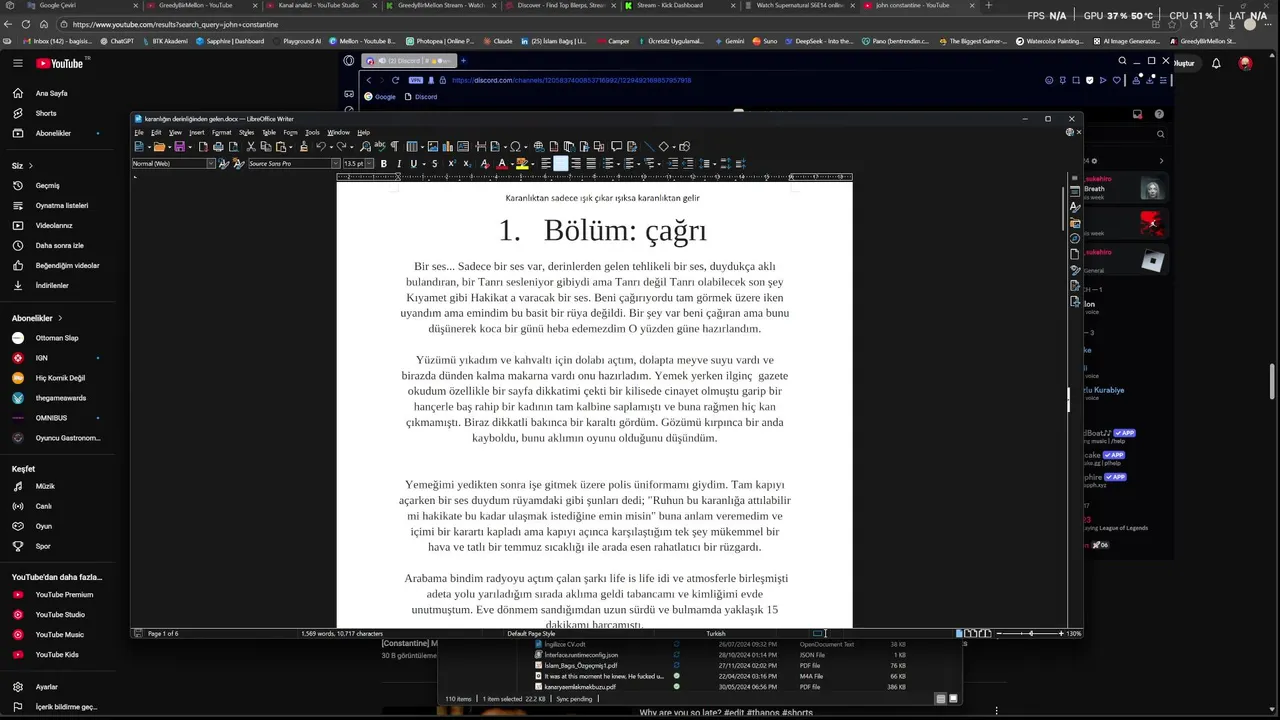
Task: Toggle Align Left paragraph button
Action: 546,163
